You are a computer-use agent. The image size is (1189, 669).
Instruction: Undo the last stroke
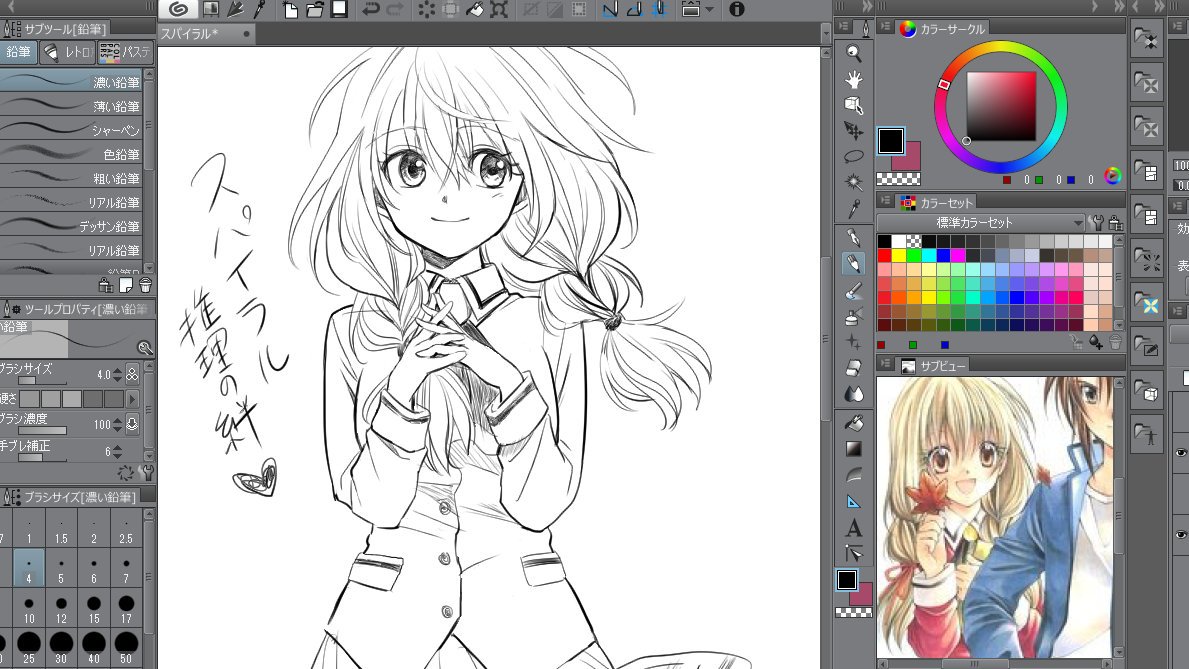(371, 10)
